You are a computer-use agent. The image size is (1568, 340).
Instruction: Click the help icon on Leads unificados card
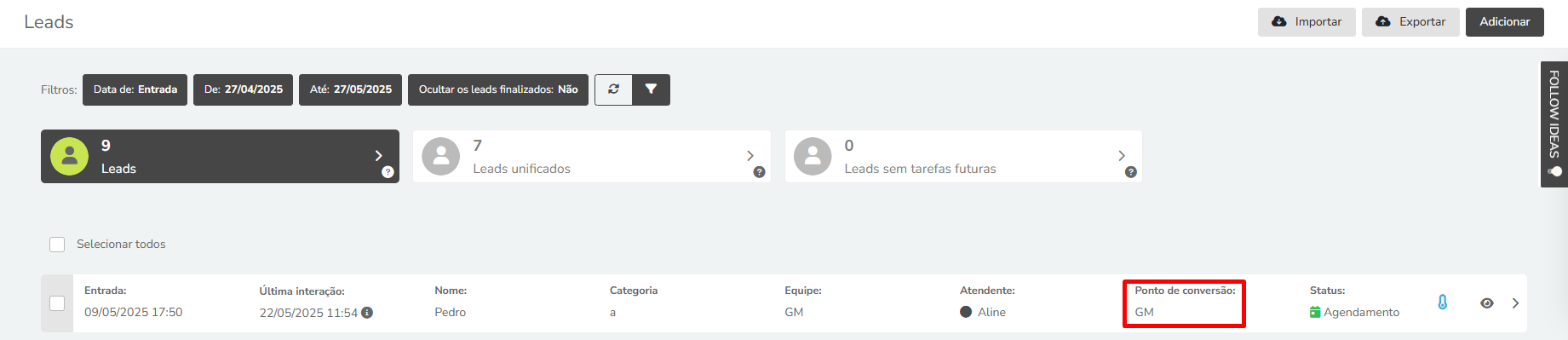point(759,172)
